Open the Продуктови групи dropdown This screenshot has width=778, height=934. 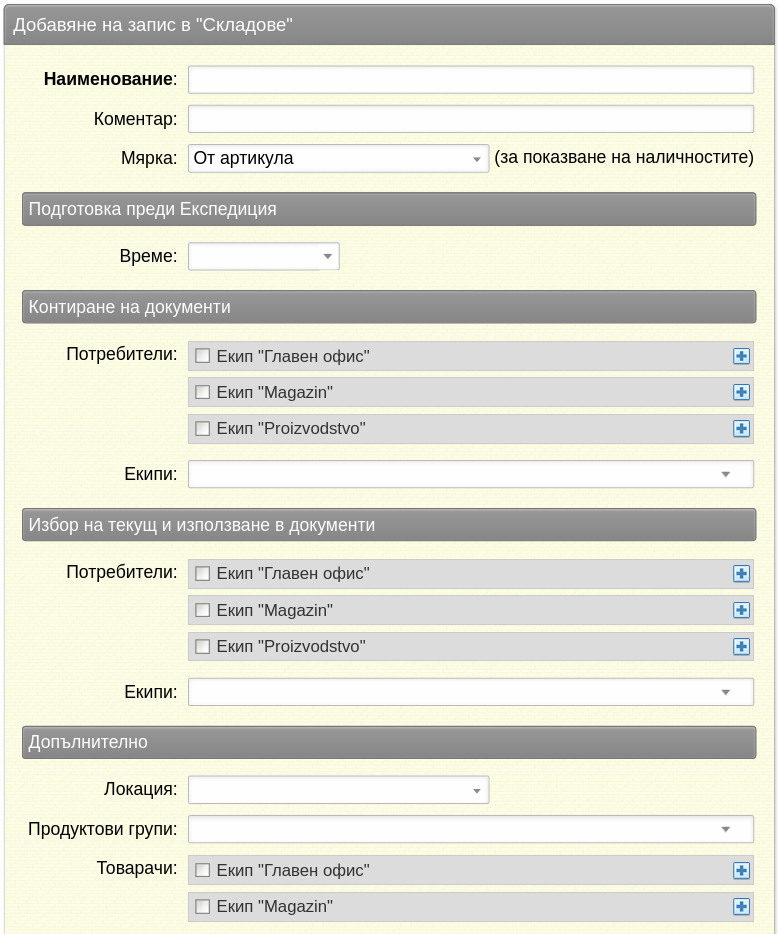[471, 829]
